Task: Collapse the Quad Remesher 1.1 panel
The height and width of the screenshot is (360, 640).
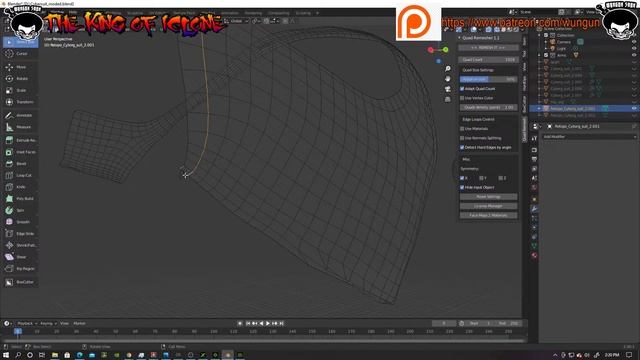Action: click(460, 38)
